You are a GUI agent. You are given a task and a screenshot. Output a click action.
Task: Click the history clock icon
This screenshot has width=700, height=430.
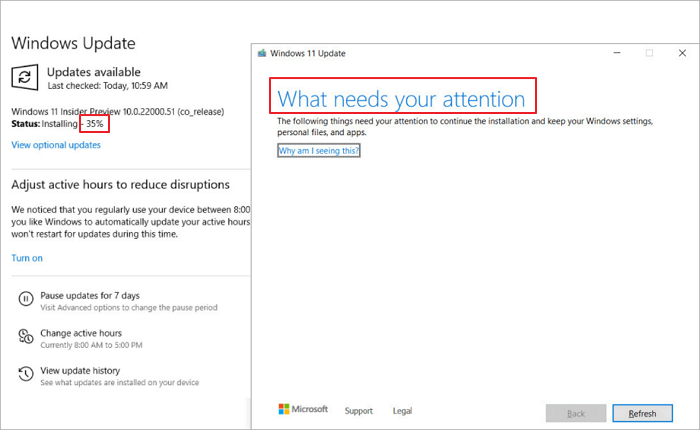coord(25,373)
